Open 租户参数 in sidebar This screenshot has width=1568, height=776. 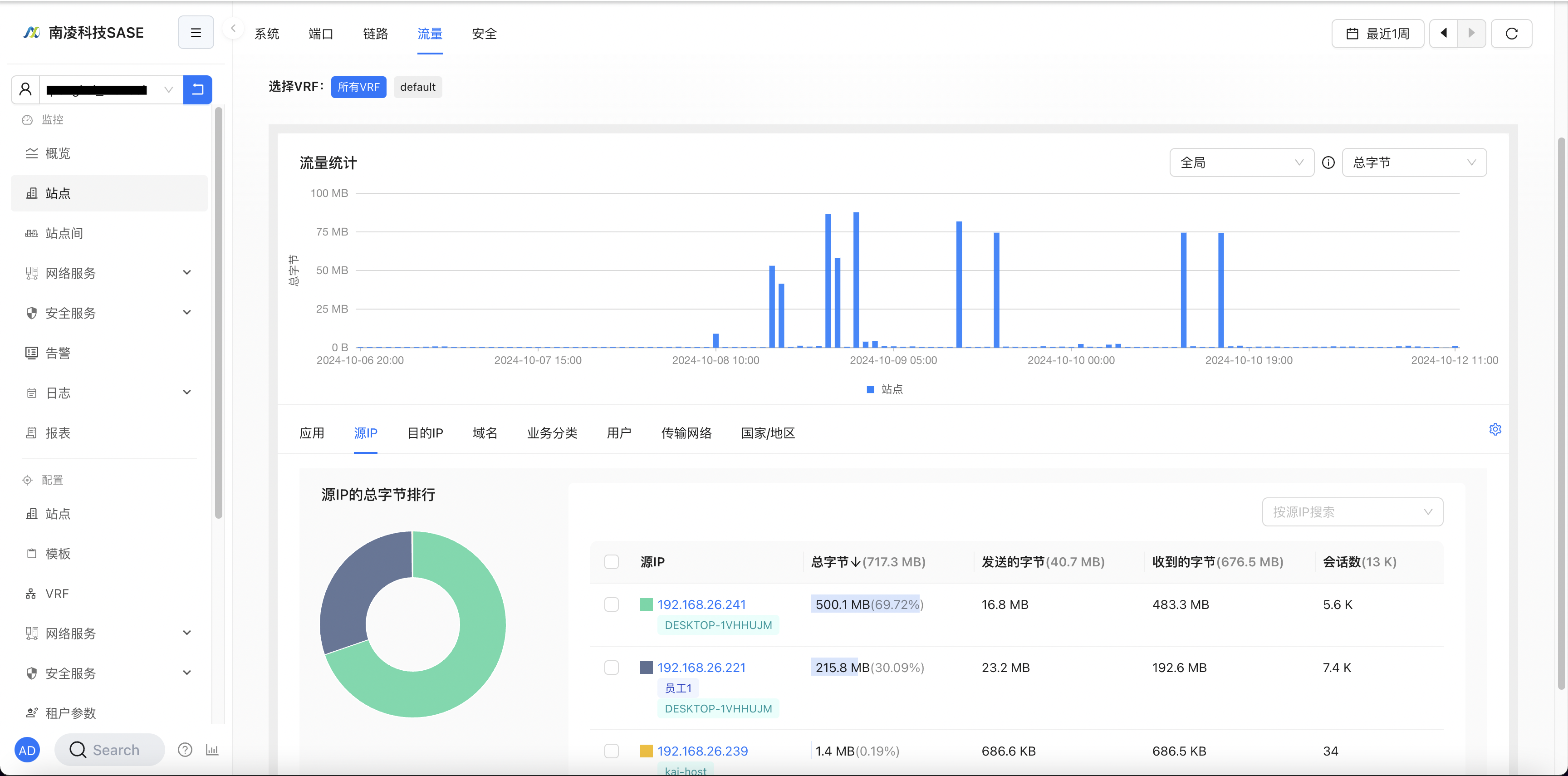pos(109,713)
